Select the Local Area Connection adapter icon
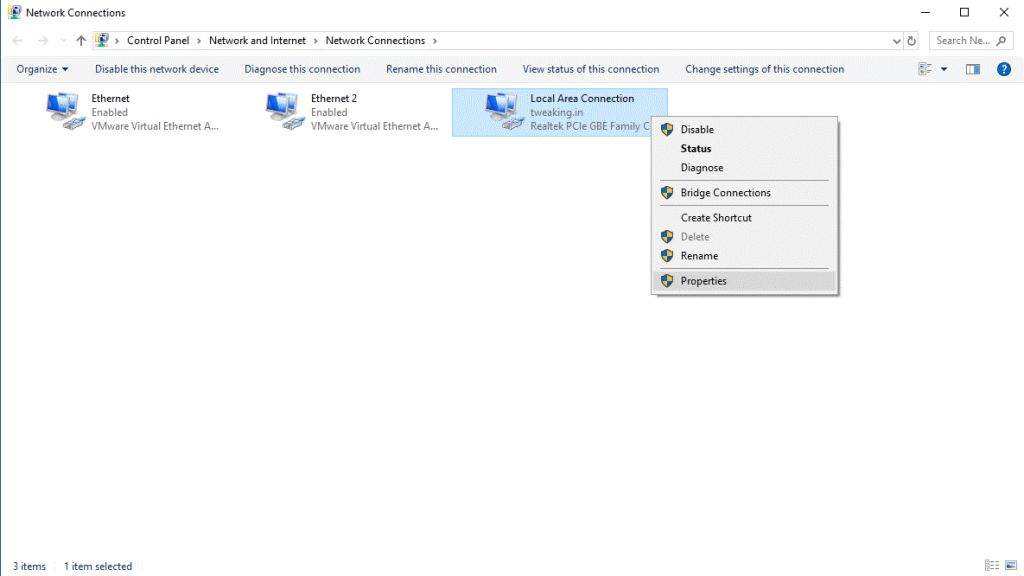Image resolution: width=1024 pixels, height=576 pixels. click(x=504, y=112)
